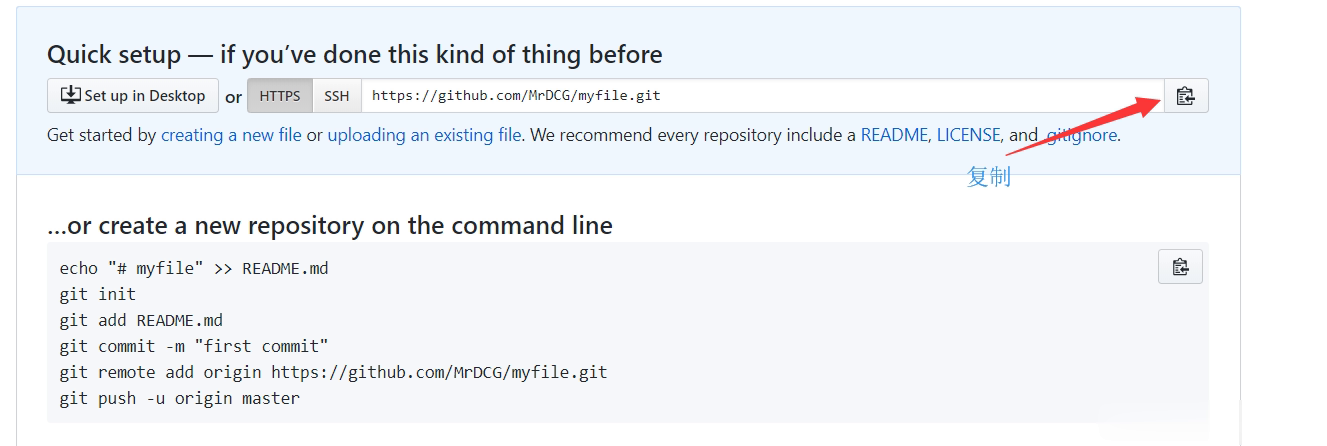Click the git remote add origin line
The width and height of the screenshot is (1327, 446).
[333, 372]
